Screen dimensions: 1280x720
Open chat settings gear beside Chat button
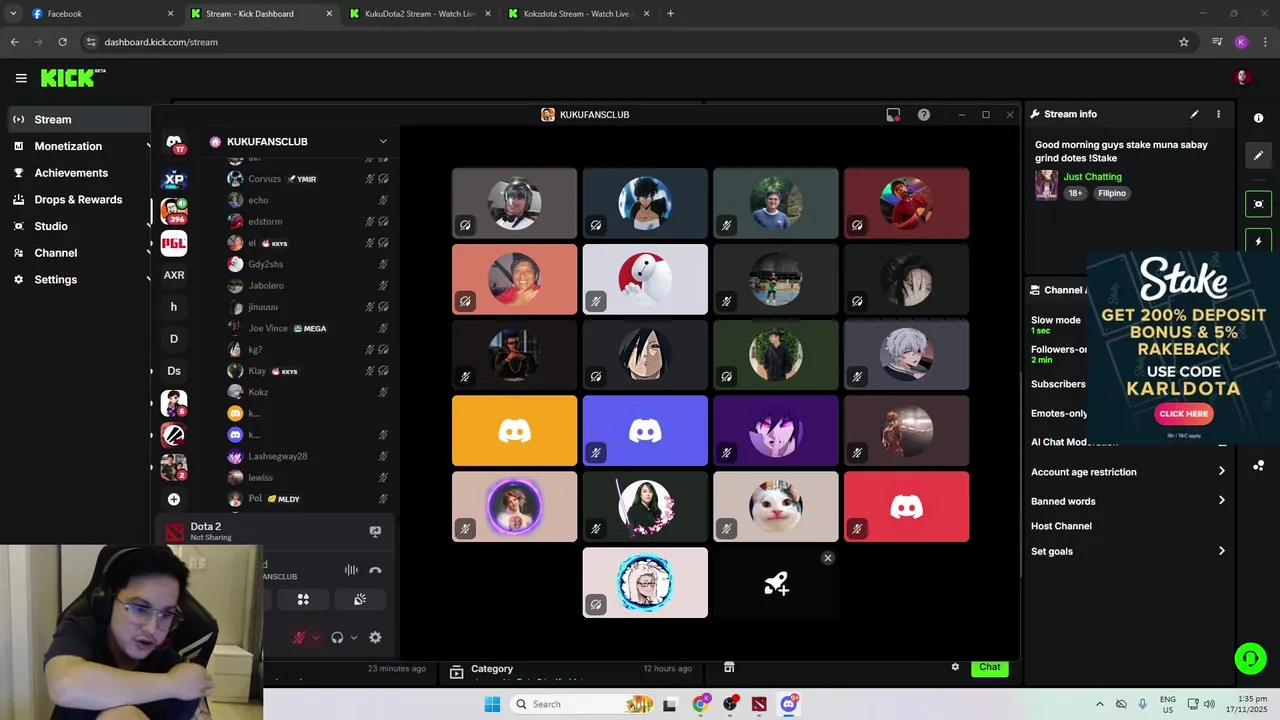click(955, 667)
